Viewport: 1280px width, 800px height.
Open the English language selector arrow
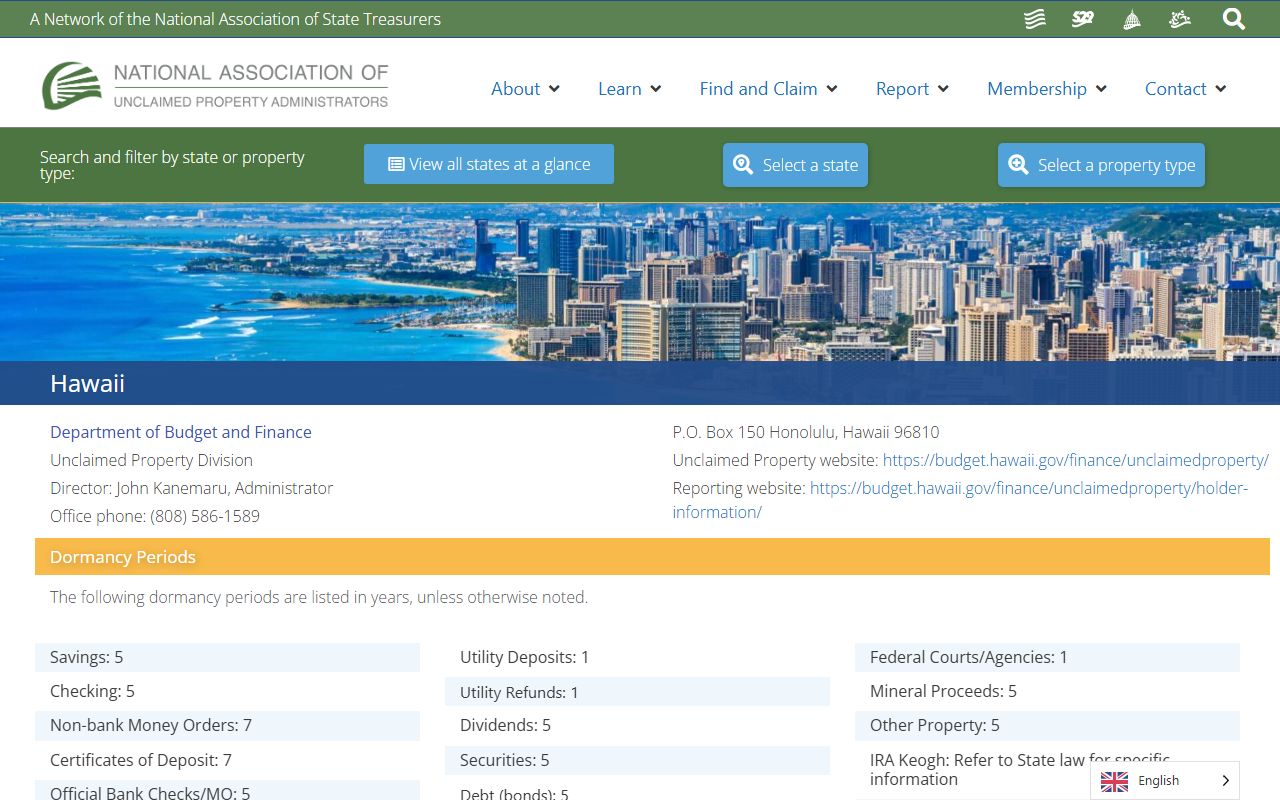(1226, 781)
